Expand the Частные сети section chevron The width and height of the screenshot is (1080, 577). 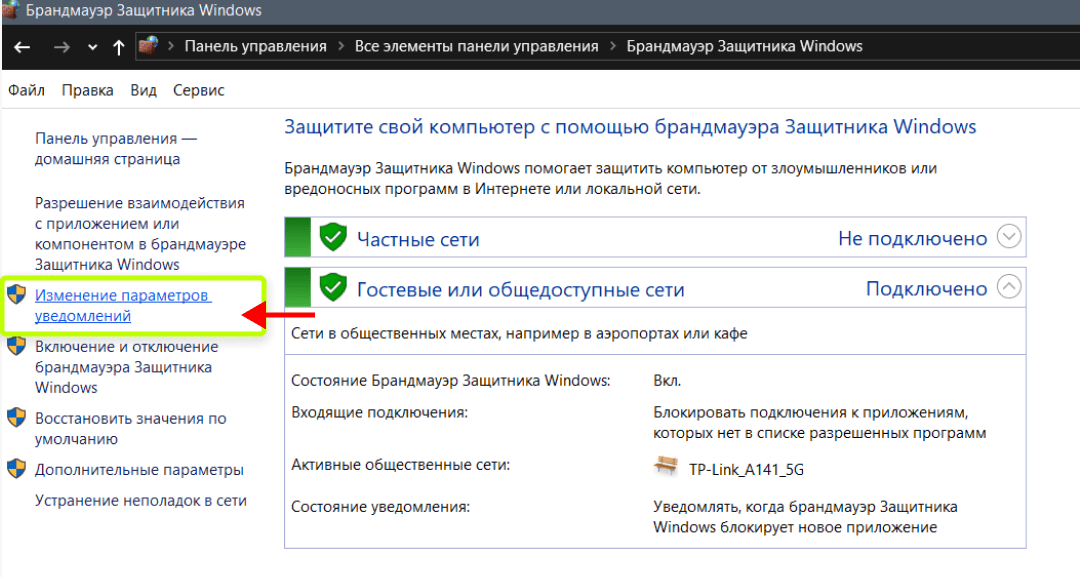(x=1009, y=237)
